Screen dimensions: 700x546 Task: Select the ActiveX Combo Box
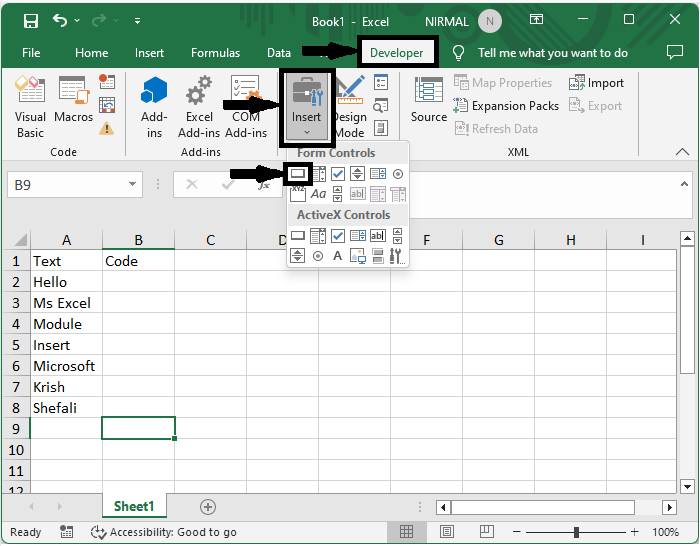point(318,236)
